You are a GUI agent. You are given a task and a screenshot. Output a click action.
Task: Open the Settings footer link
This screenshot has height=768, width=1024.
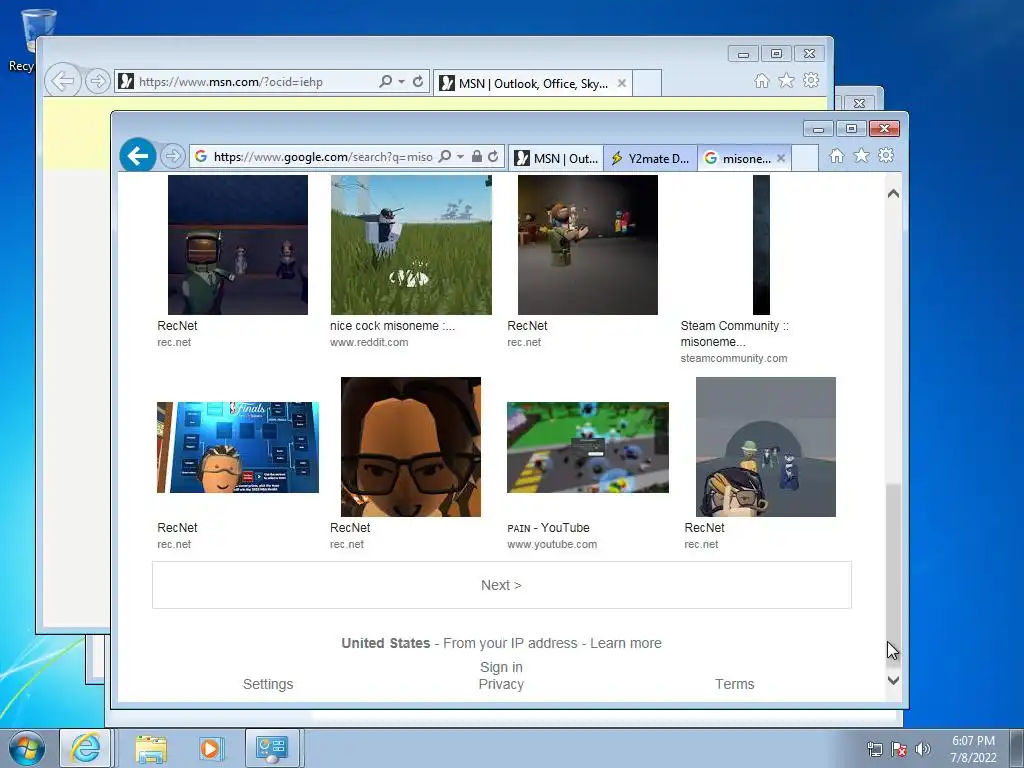pyautogui.click(x=268, y=684)
